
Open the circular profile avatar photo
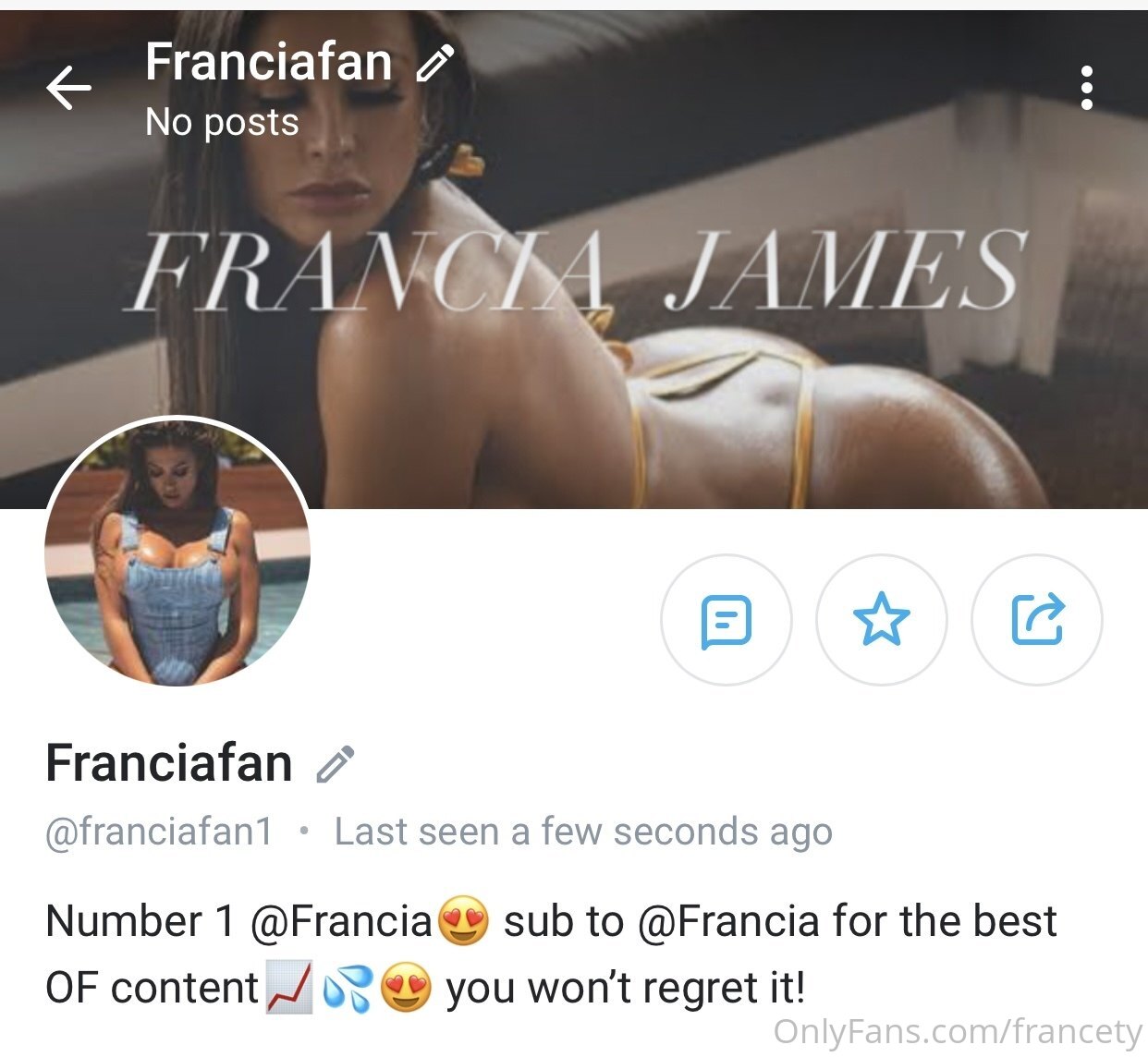point(177,553)
